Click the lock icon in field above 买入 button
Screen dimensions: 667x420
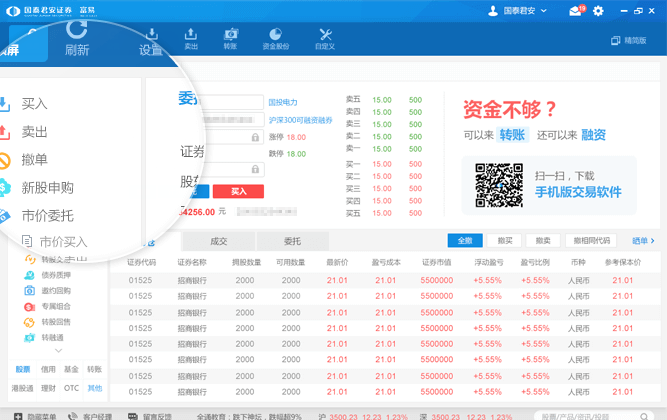point(255,169)
